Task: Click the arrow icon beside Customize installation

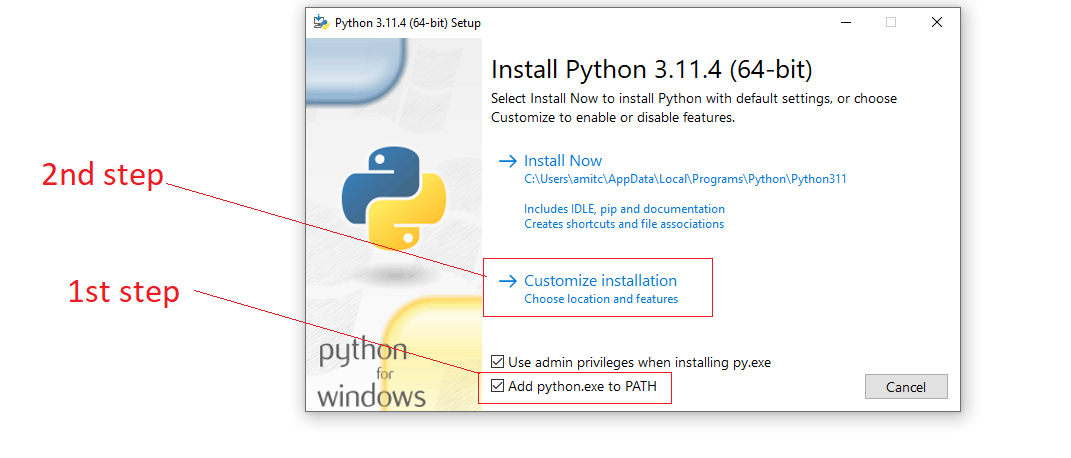Action: point(507,281)
